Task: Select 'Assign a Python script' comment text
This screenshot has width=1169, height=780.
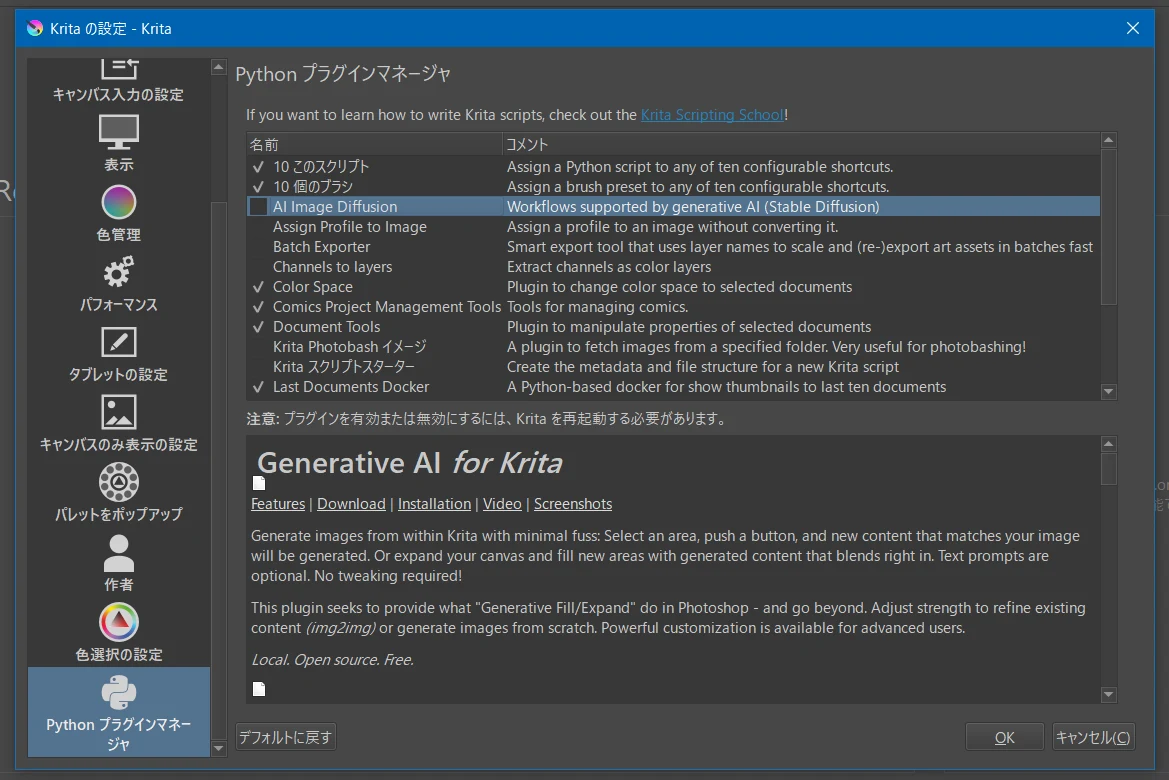Action: click(700, 167)
